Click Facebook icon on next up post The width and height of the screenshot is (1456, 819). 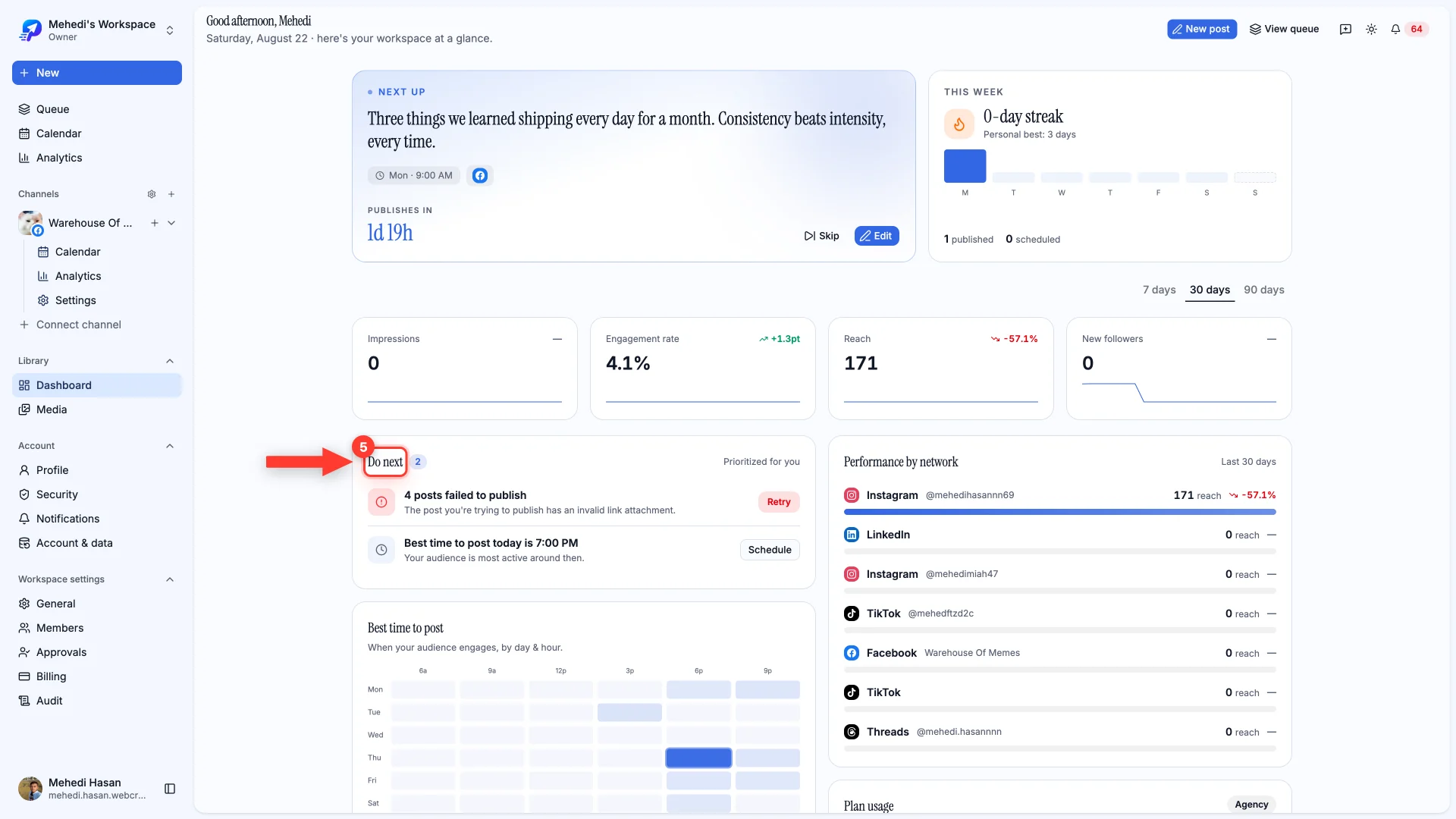479,175
